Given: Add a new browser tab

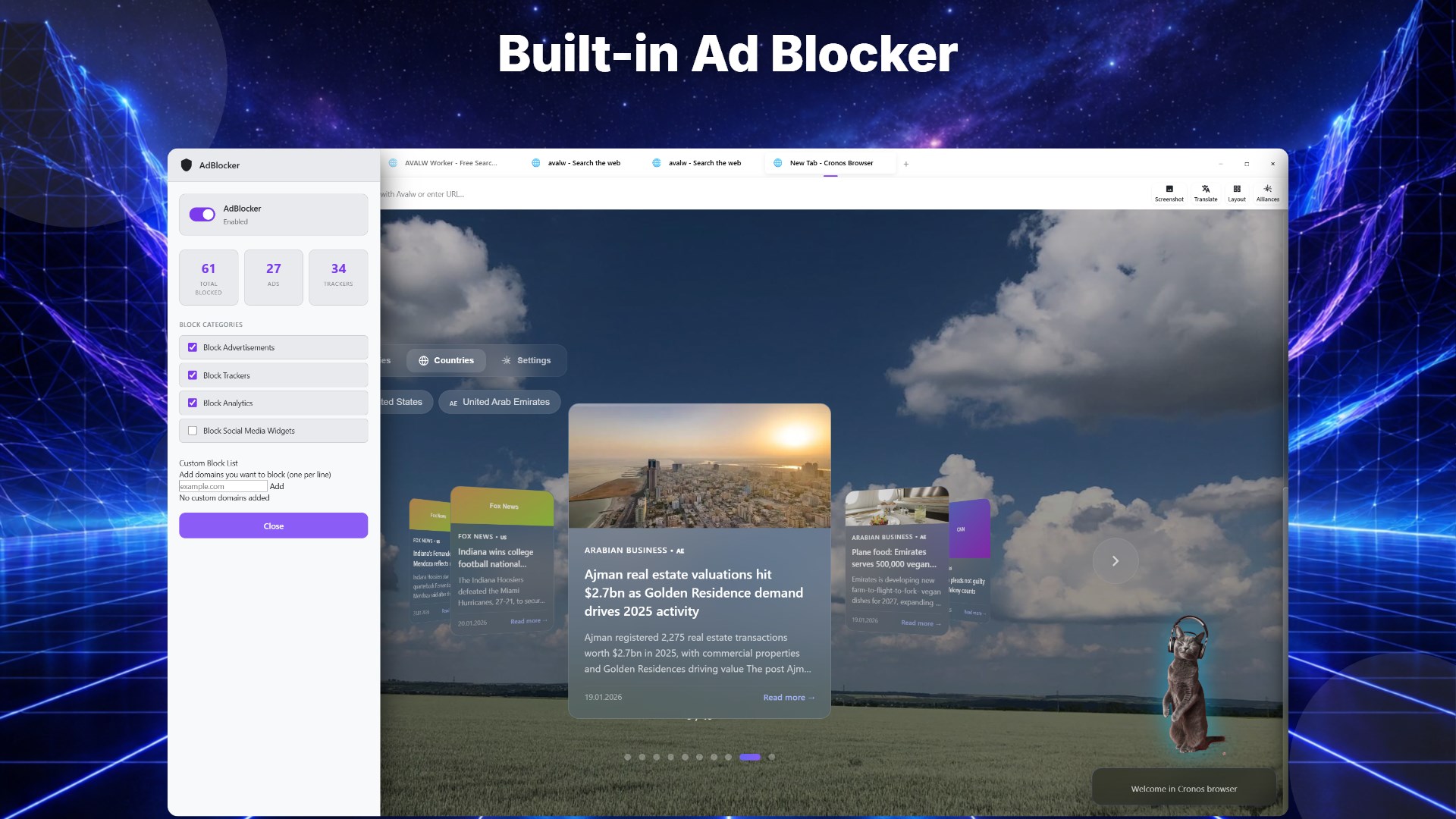Looking at the screenshot, I should [x=905, y=164].
